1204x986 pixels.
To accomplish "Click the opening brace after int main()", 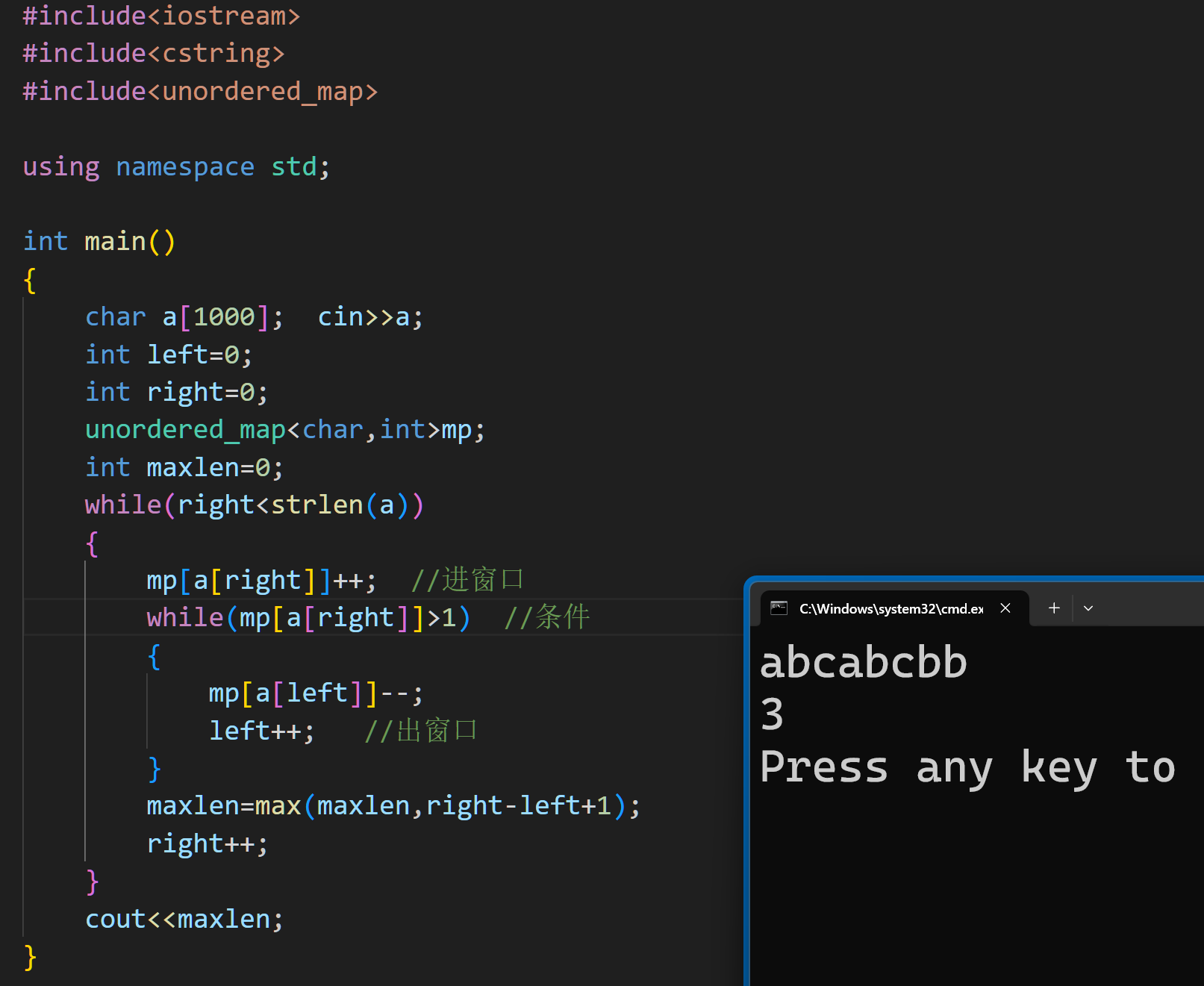I will tap(30, 280).
